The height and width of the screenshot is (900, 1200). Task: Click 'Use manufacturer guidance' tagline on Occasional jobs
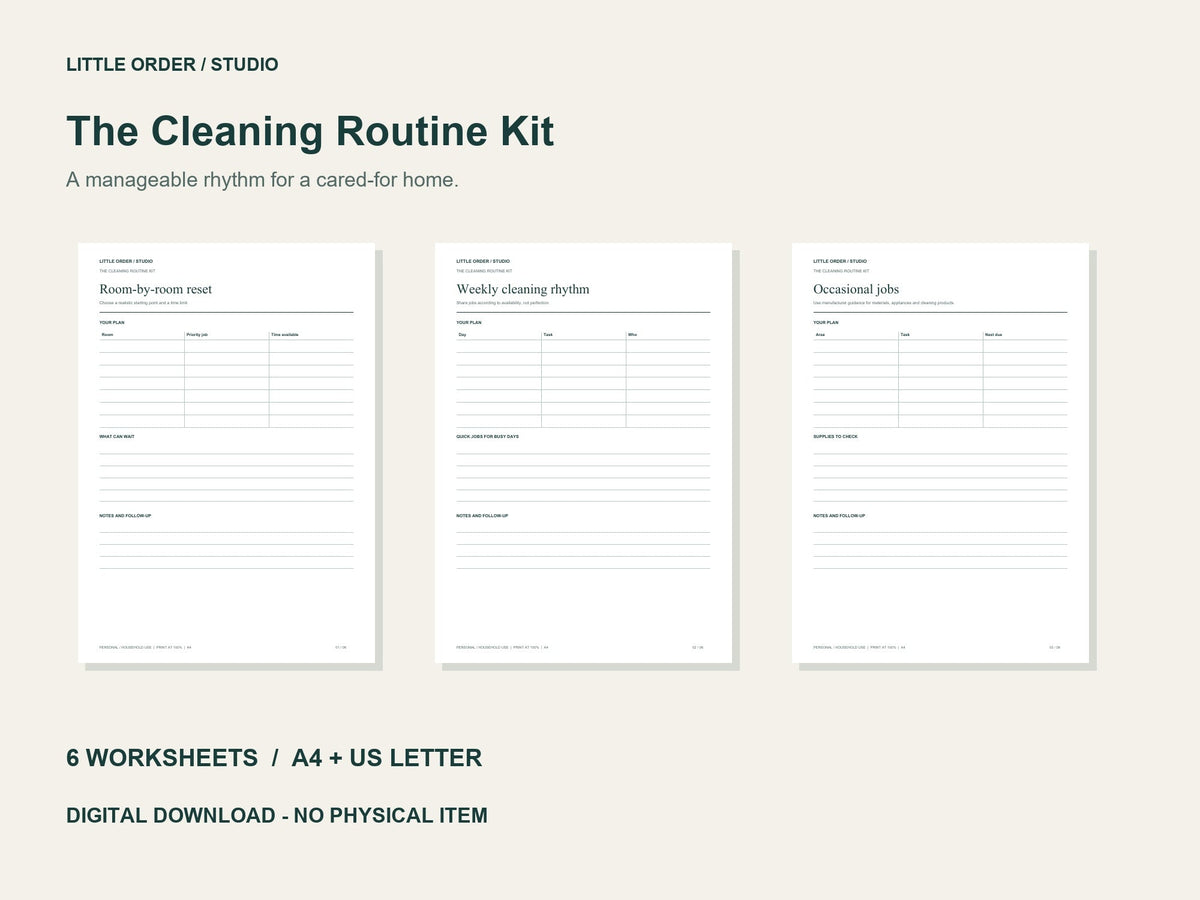884,303
